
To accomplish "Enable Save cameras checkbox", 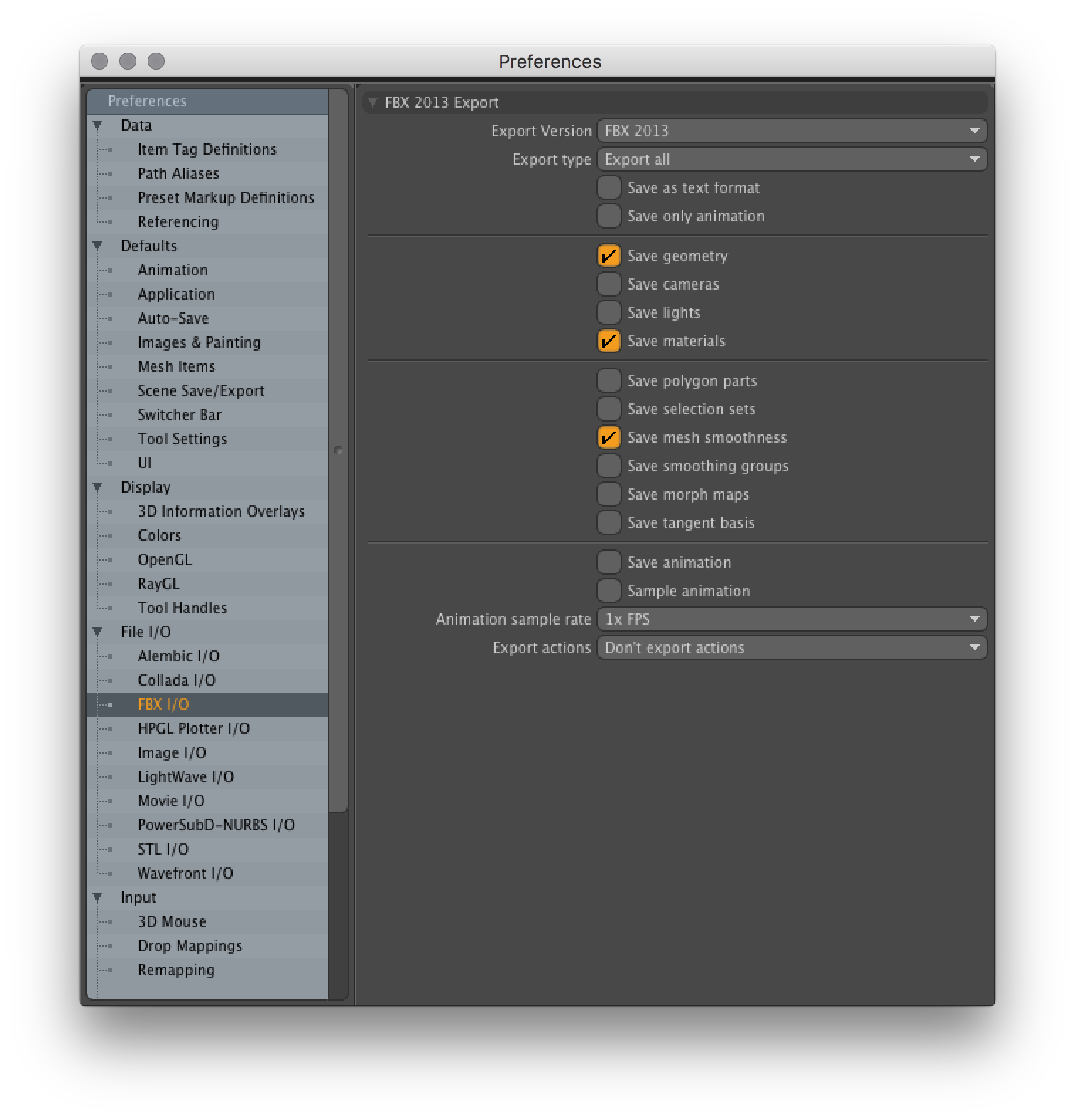I will [609, 284].
